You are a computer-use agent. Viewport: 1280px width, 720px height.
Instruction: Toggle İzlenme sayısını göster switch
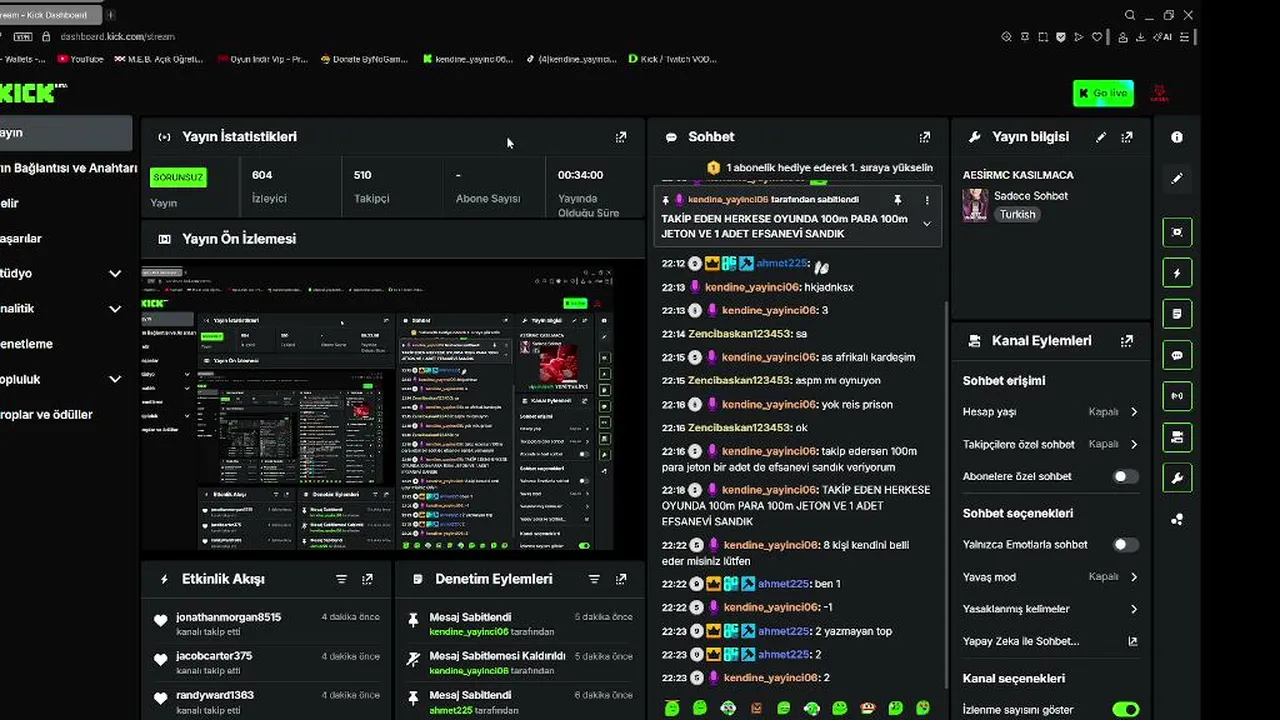(x=1126, y=710)
